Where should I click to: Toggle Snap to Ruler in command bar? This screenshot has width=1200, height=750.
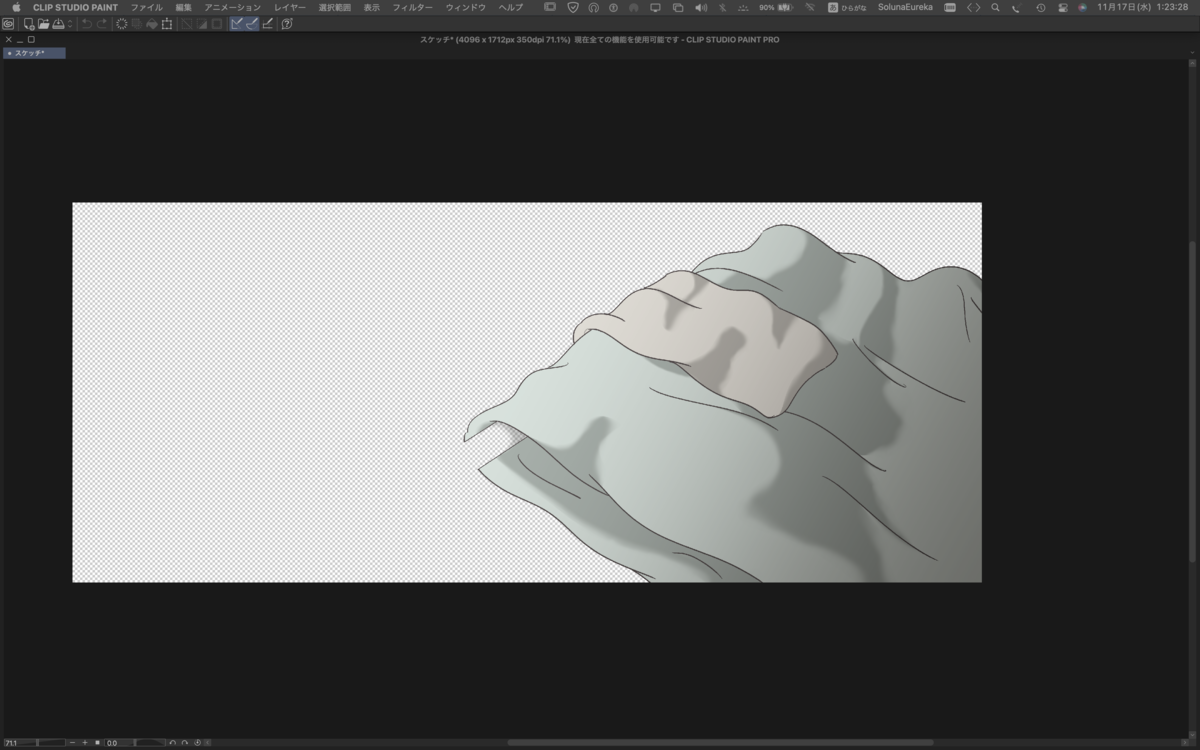(237, 24)
